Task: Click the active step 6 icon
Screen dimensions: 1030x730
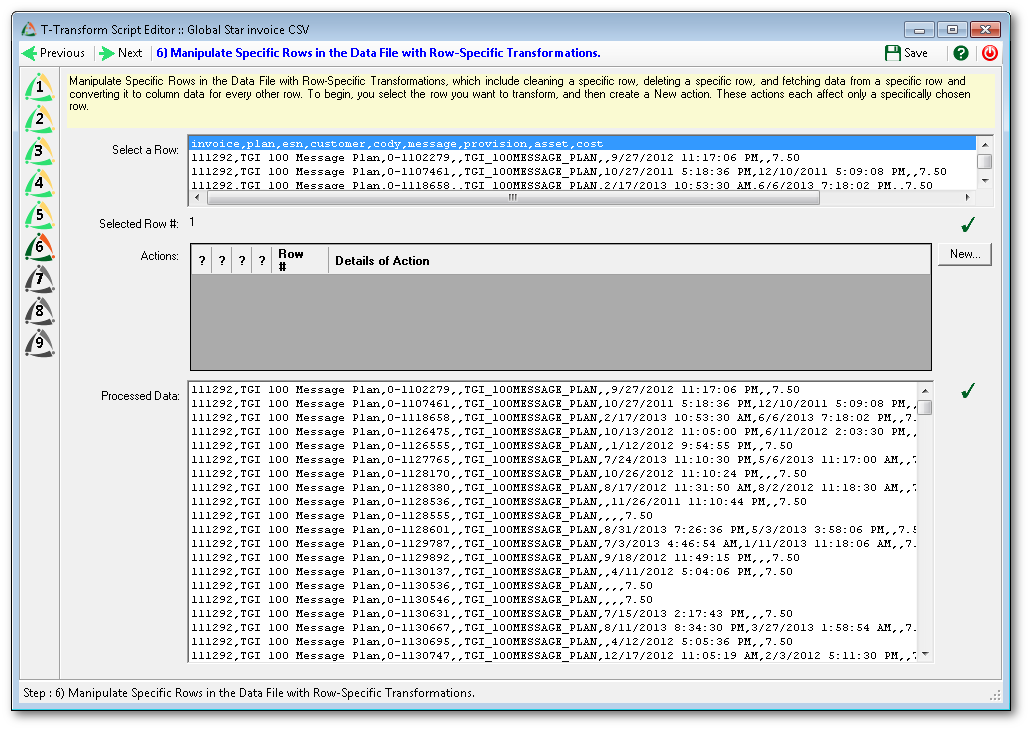Action: [x=39, y=247]
